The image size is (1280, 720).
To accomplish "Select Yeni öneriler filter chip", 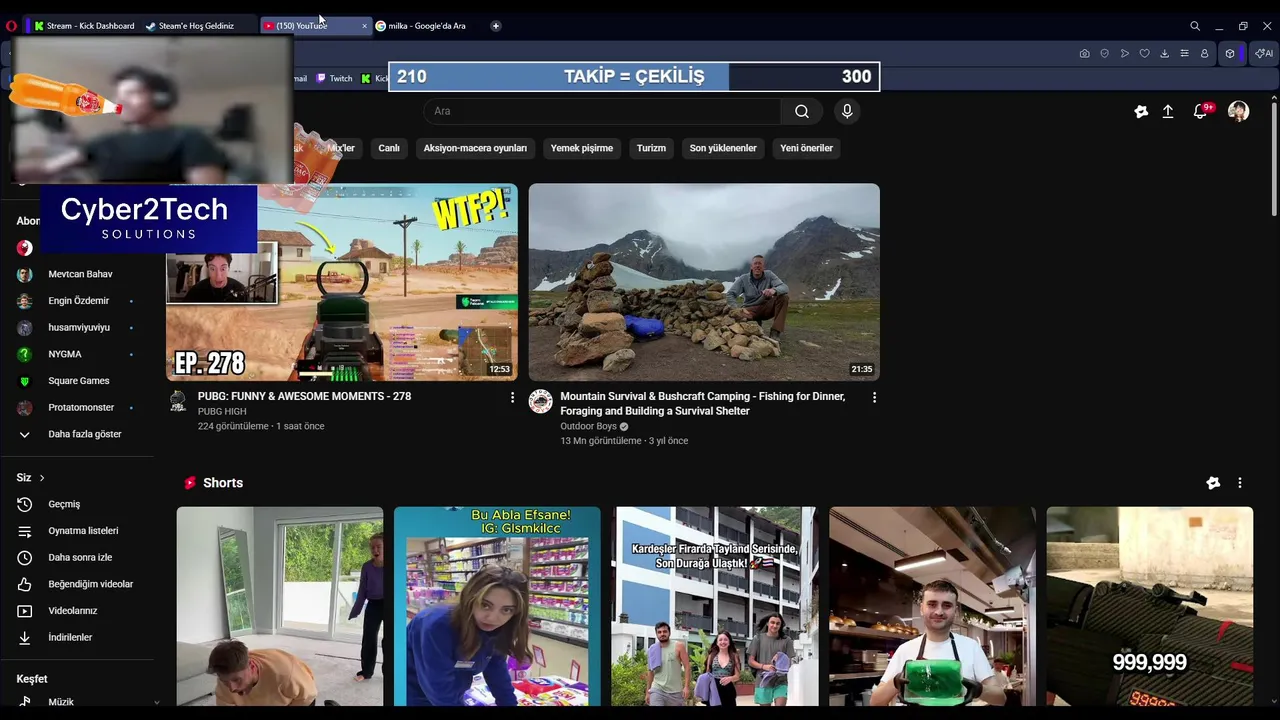I will pyautogui.click(x=806, y=148).
